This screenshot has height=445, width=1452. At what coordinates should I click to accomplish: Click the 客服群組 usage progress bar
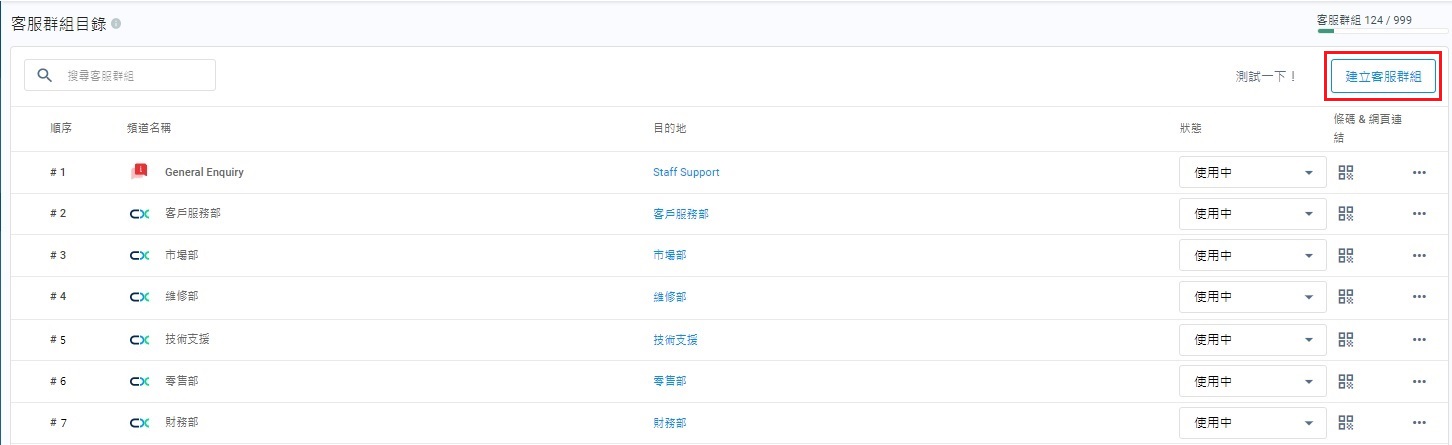pyautogui.click(x=1381, y=31)
